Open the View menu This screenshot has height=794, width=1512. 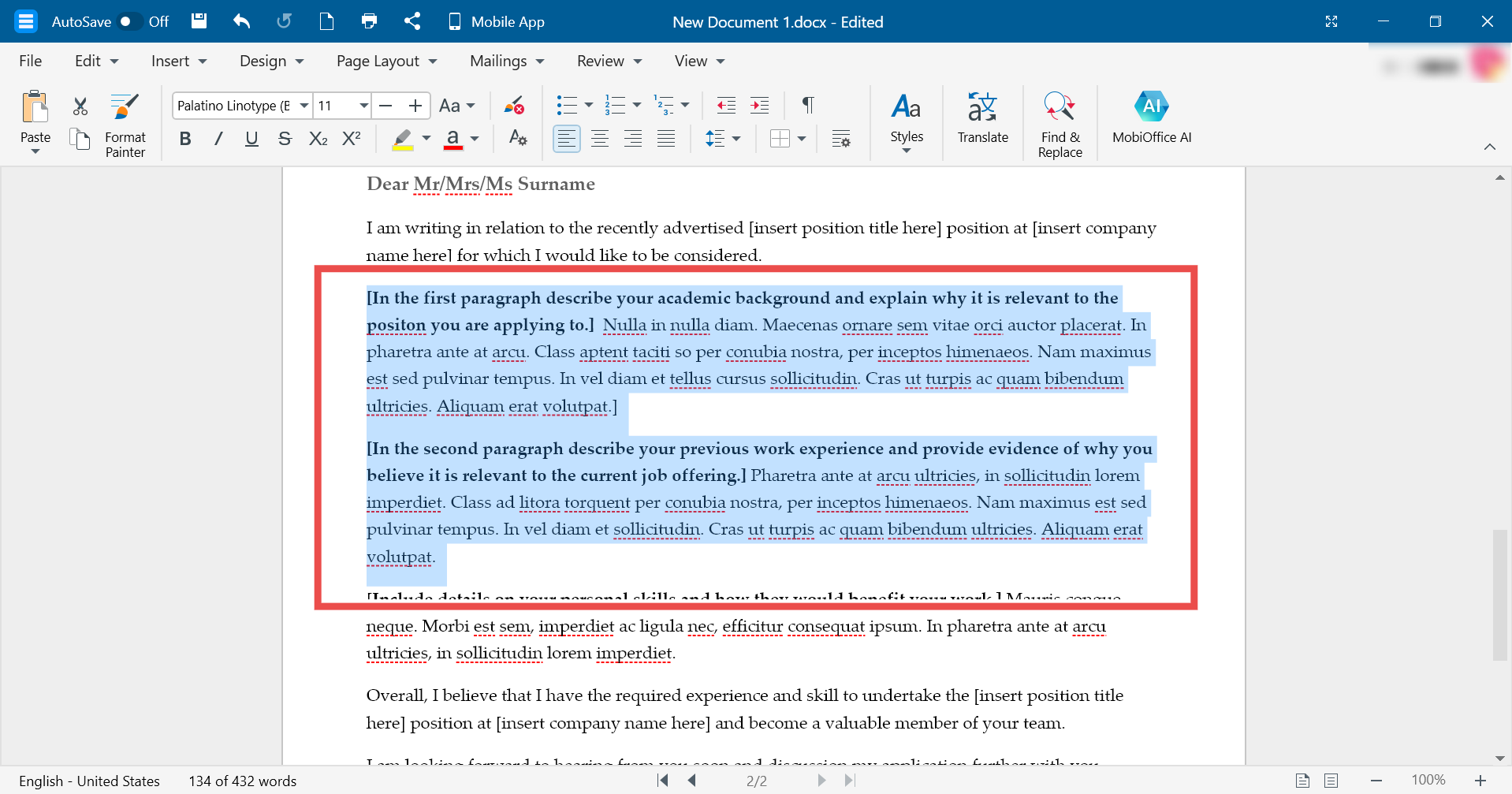pyautogui.click(x=699, y=61)
